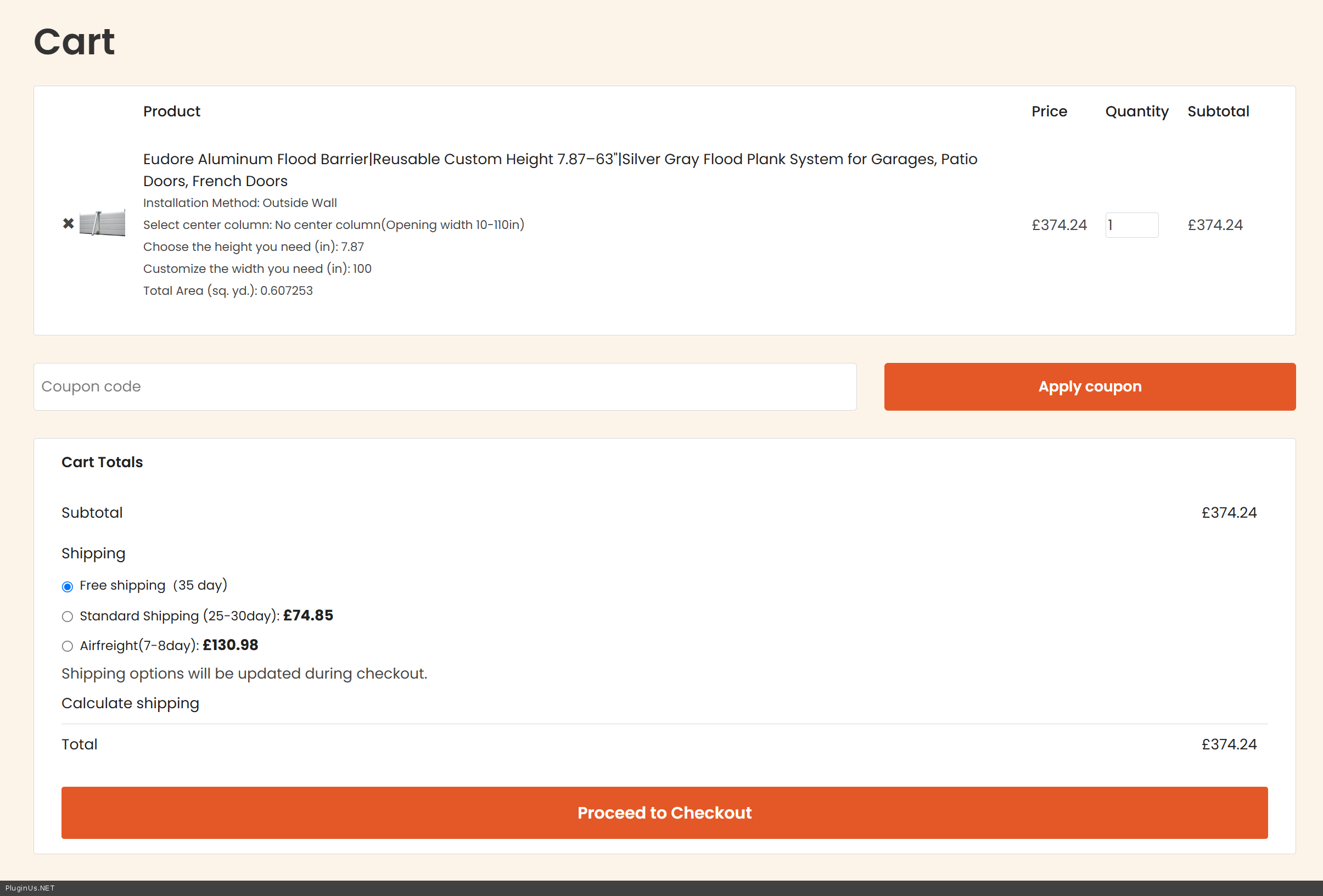The image size is (1323, 896).
Task: Click the Standard Shipping (25-30day) label text
Action: click(x=179, y=616)
